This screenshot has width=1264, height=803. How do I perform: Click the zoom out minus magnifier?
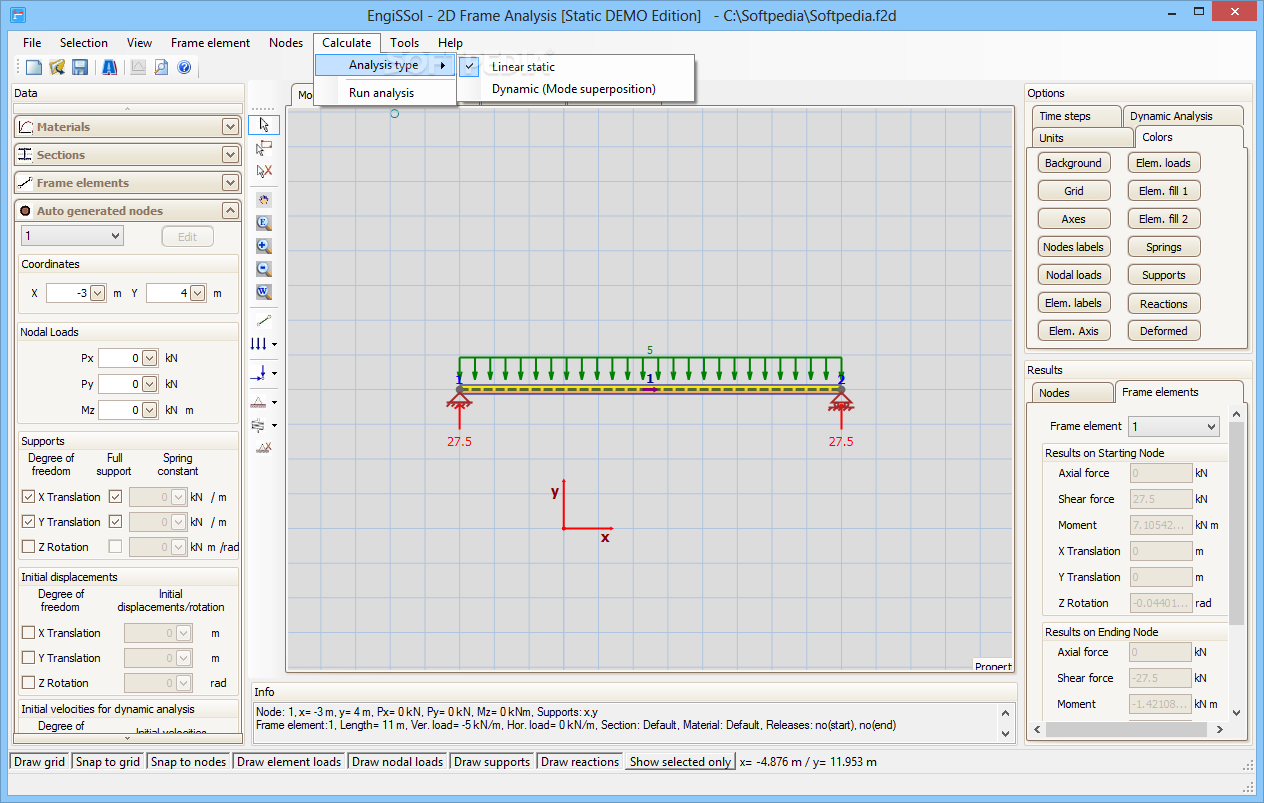click(x=264, y=268)
